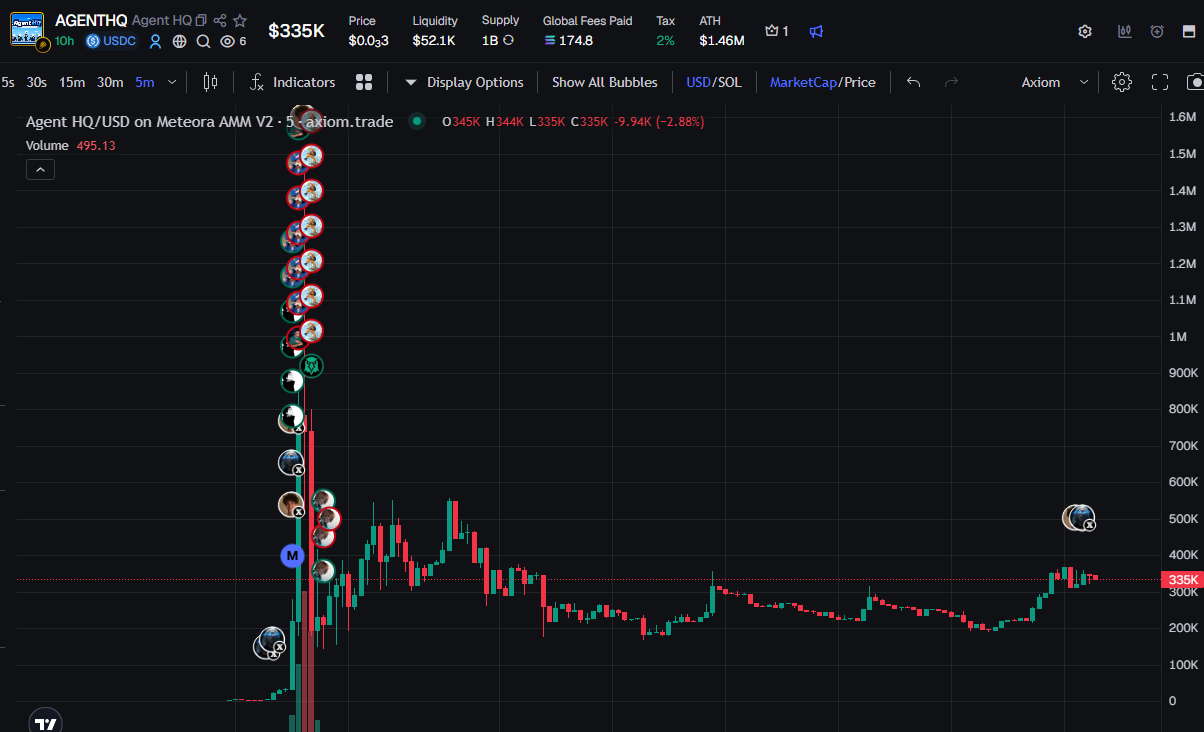Screen dimensions: 1204x732
Task: Click the magnifier search icon under AGENTHQ
Action: click(203, 41)
